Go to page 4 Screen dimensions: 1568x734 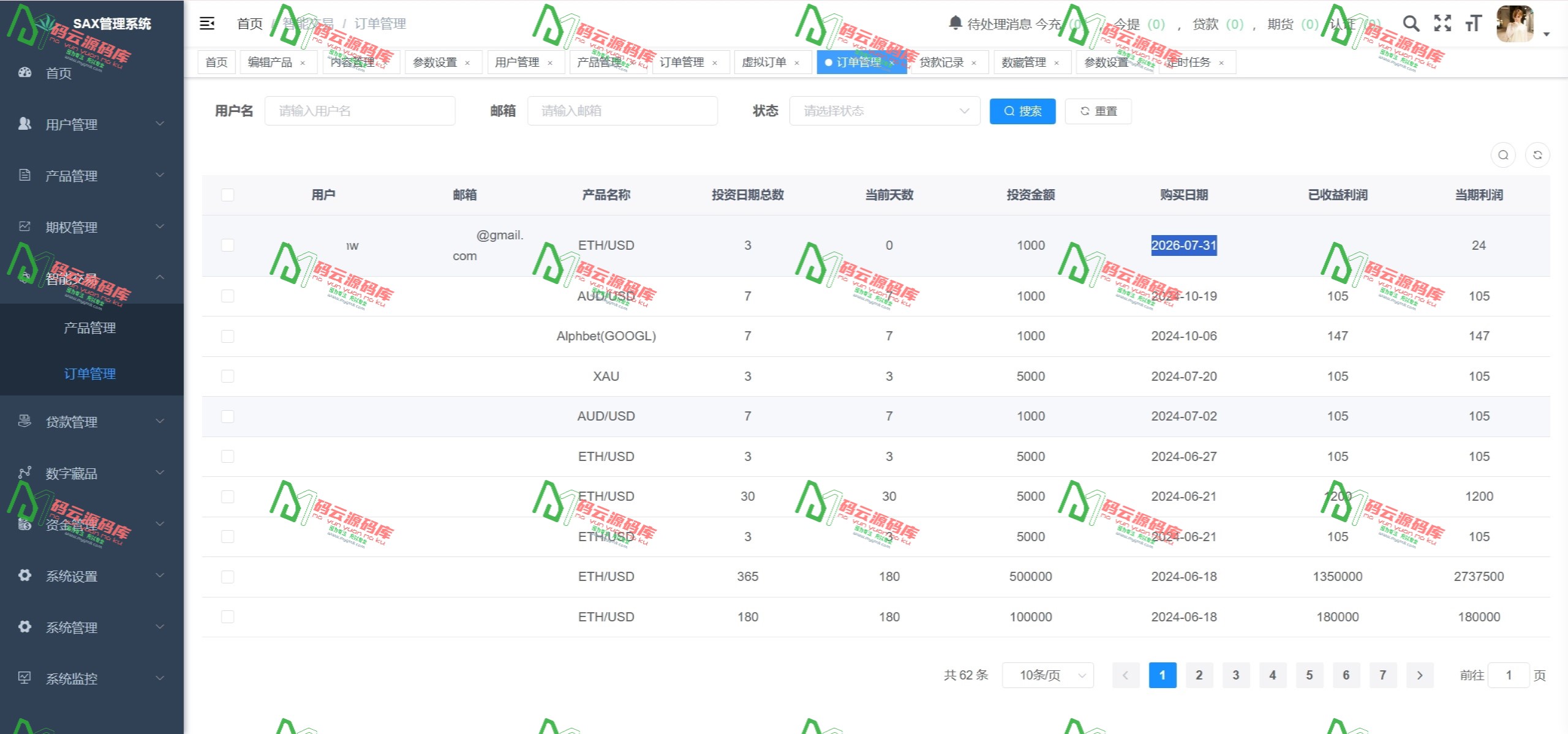1273,675
